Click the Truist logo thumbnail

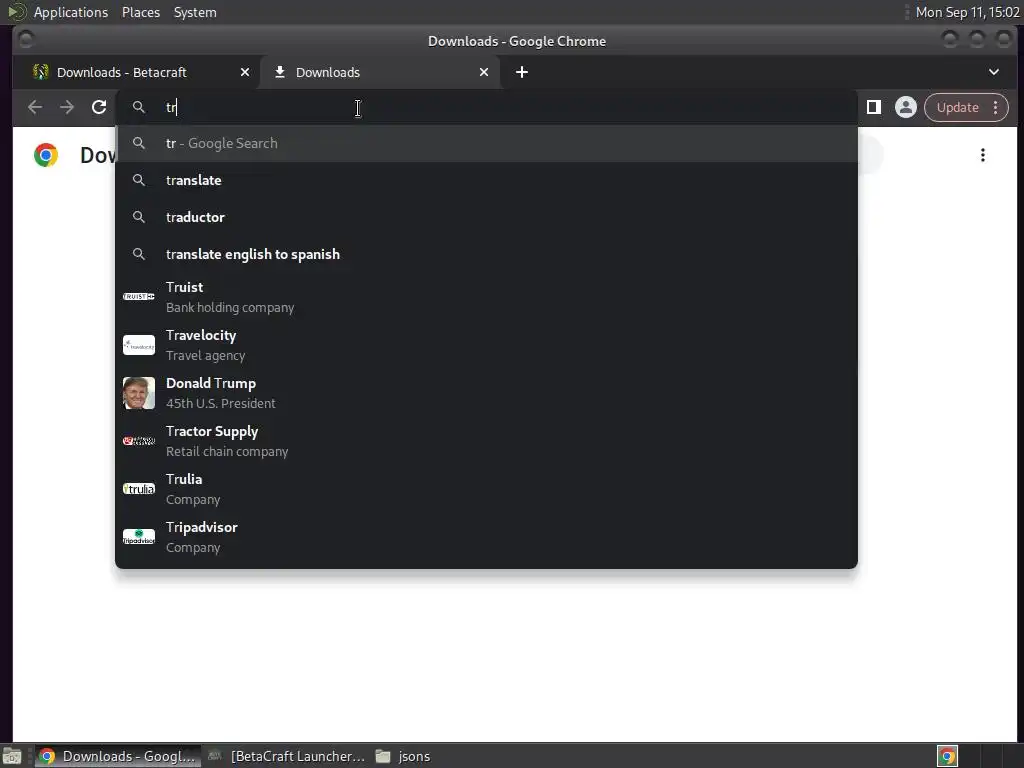coord(139,297)
